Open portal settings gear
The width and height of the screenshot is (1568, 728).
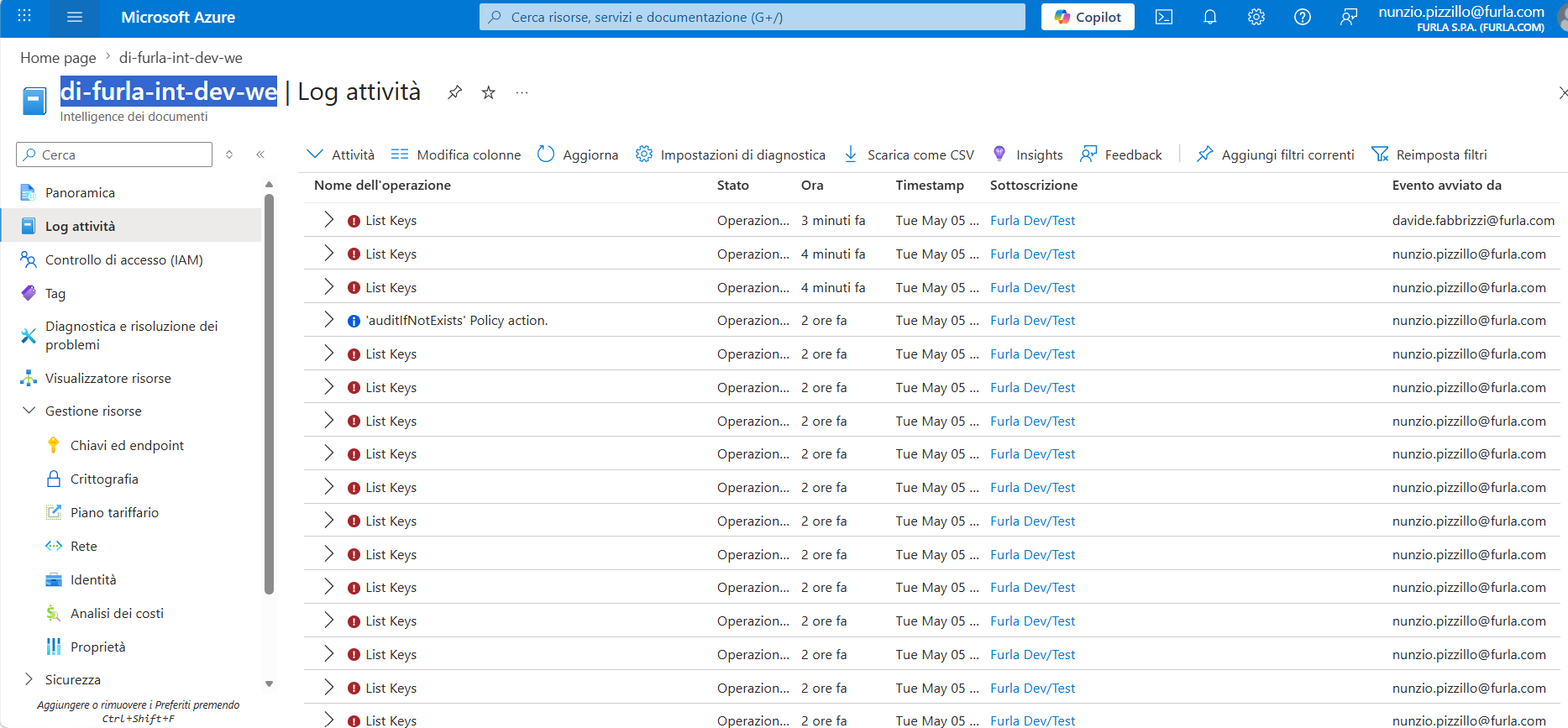coord(1256,17)
